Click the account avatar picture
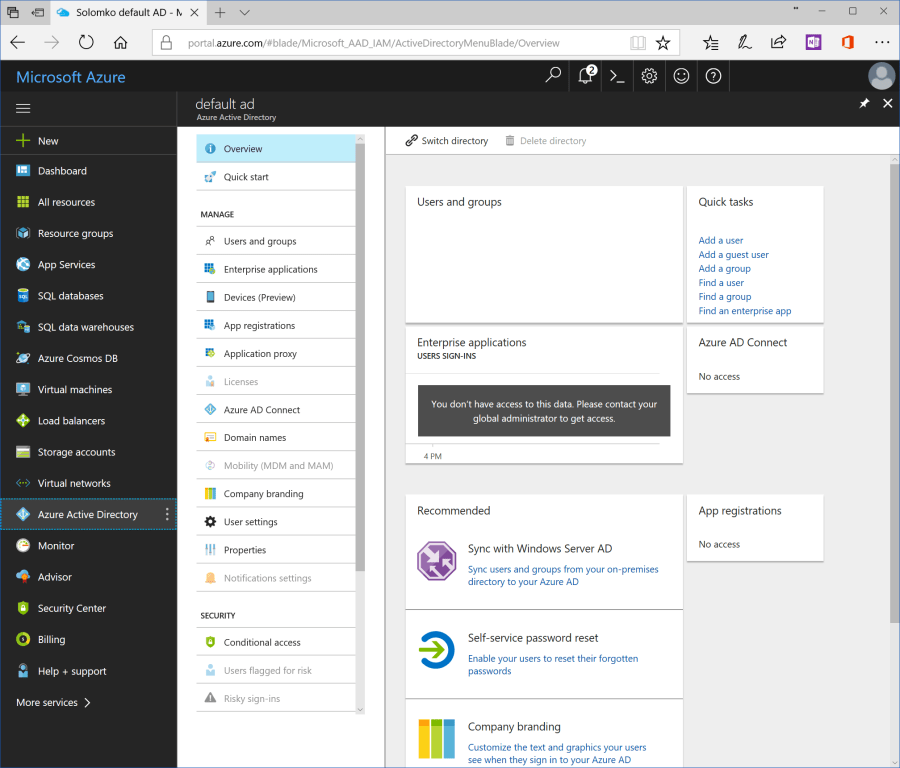900x768 pixels. tap(881, 76)
